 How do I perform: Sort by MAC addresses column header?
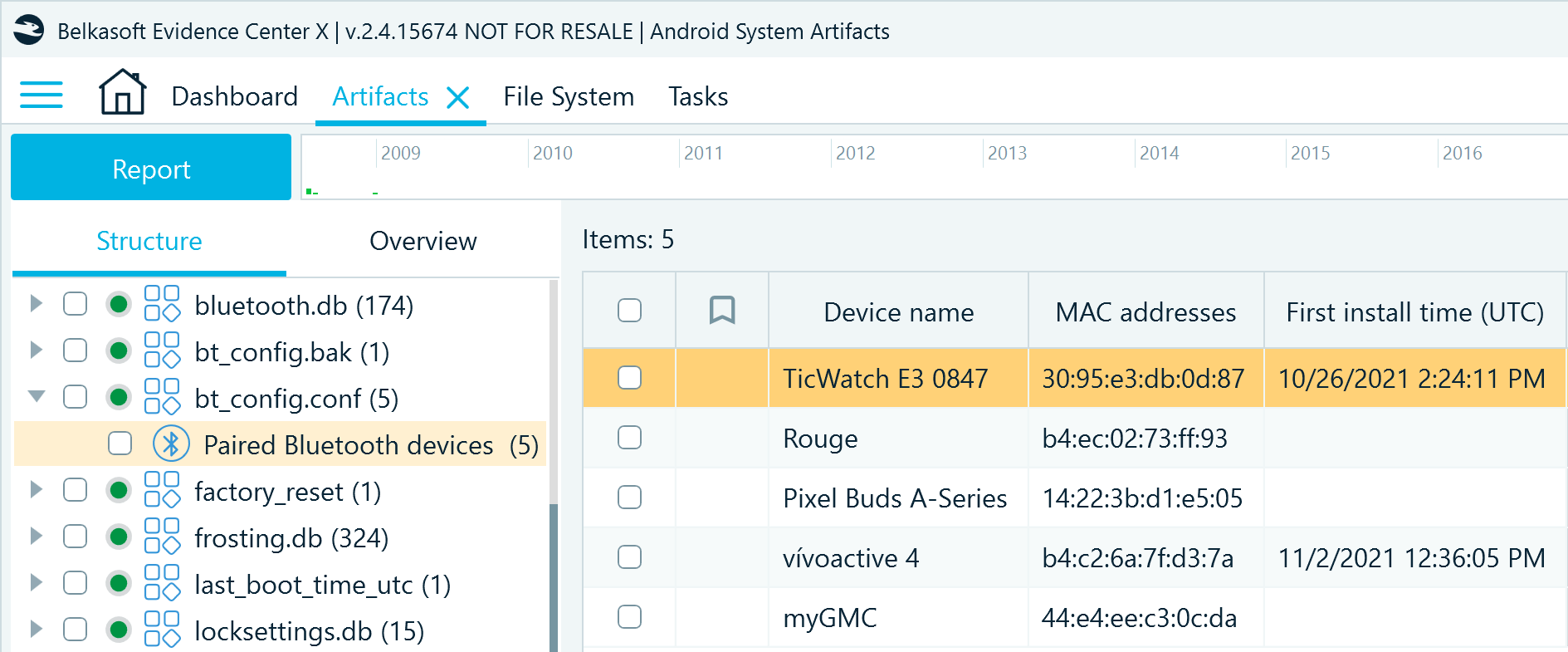click(1145, 311)
